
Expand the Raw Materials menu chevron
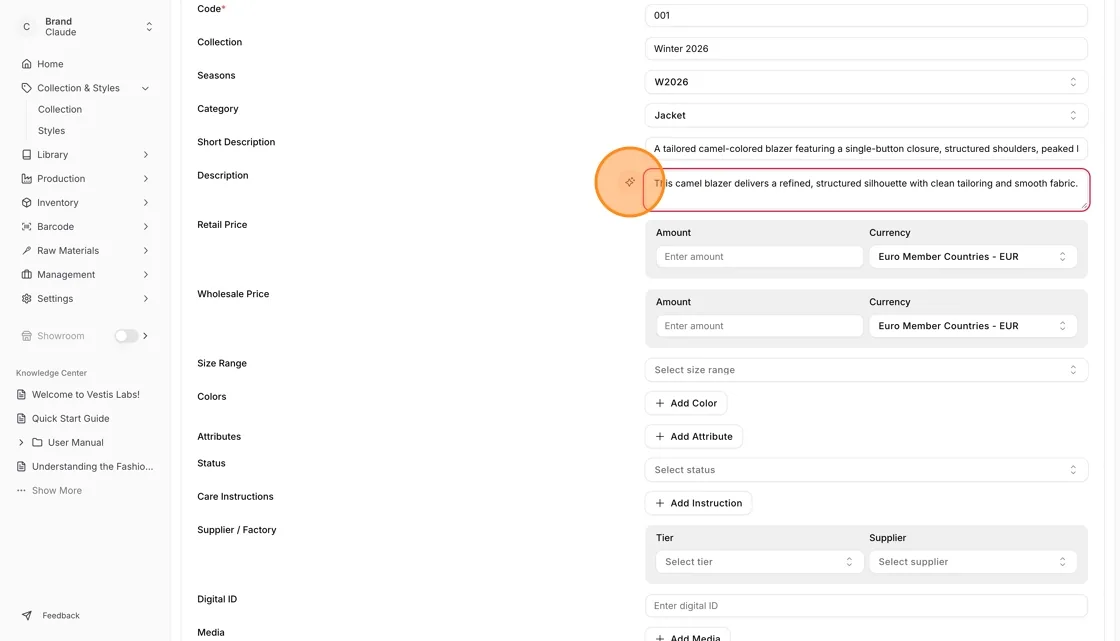(146, 250)
